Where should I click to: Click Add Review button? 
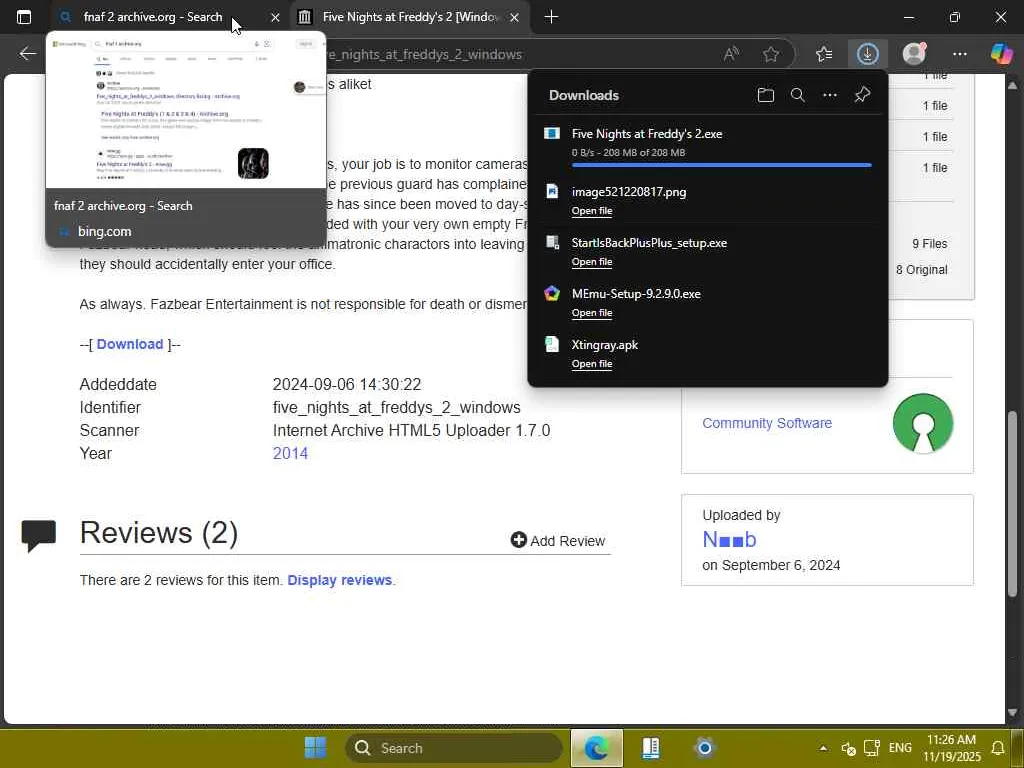point(558,541)
